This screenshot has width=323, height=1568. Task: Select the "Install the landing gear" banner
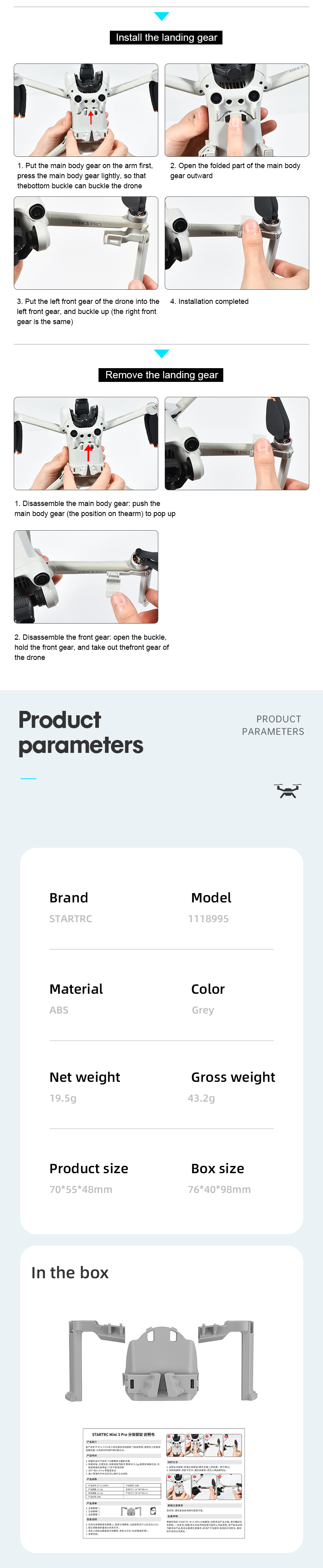pos(166,38)
